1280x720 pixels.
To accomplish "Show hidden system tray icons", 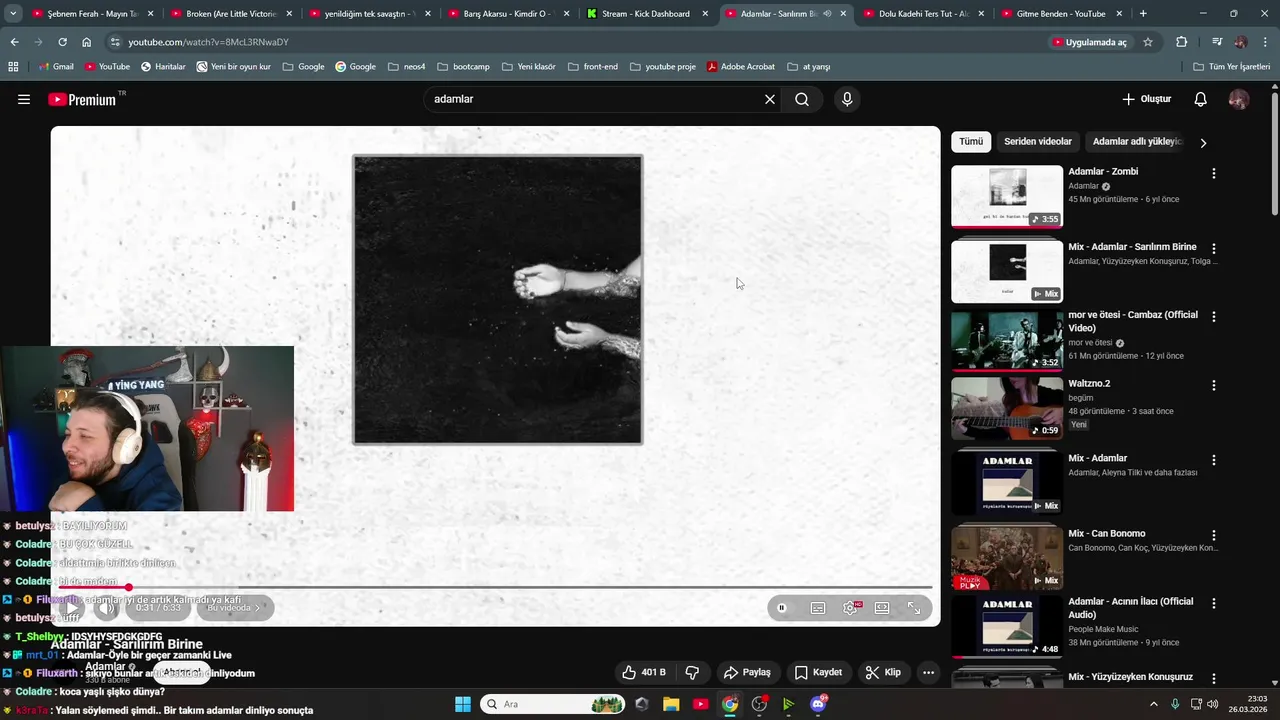I will point(1154,704).
